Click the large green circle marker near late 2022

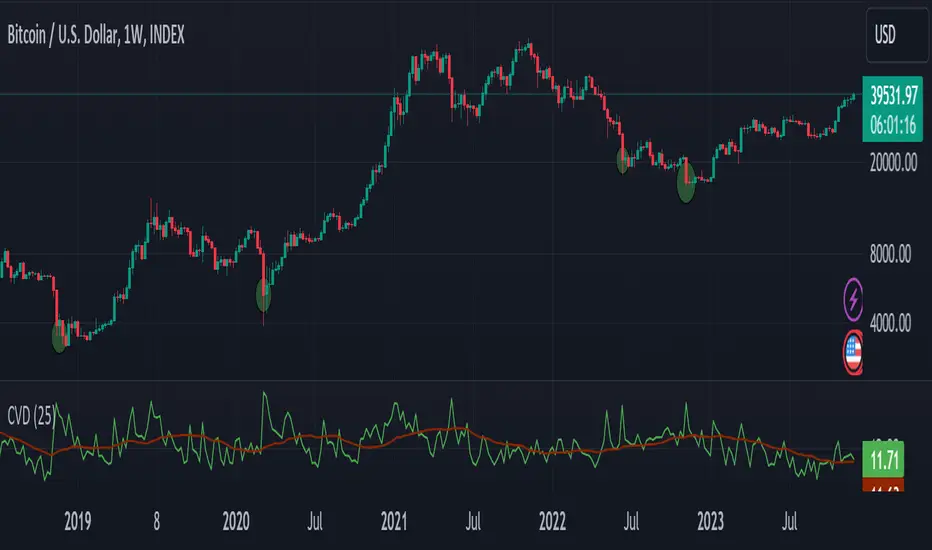pyautogui.click(x=686, y=184)
